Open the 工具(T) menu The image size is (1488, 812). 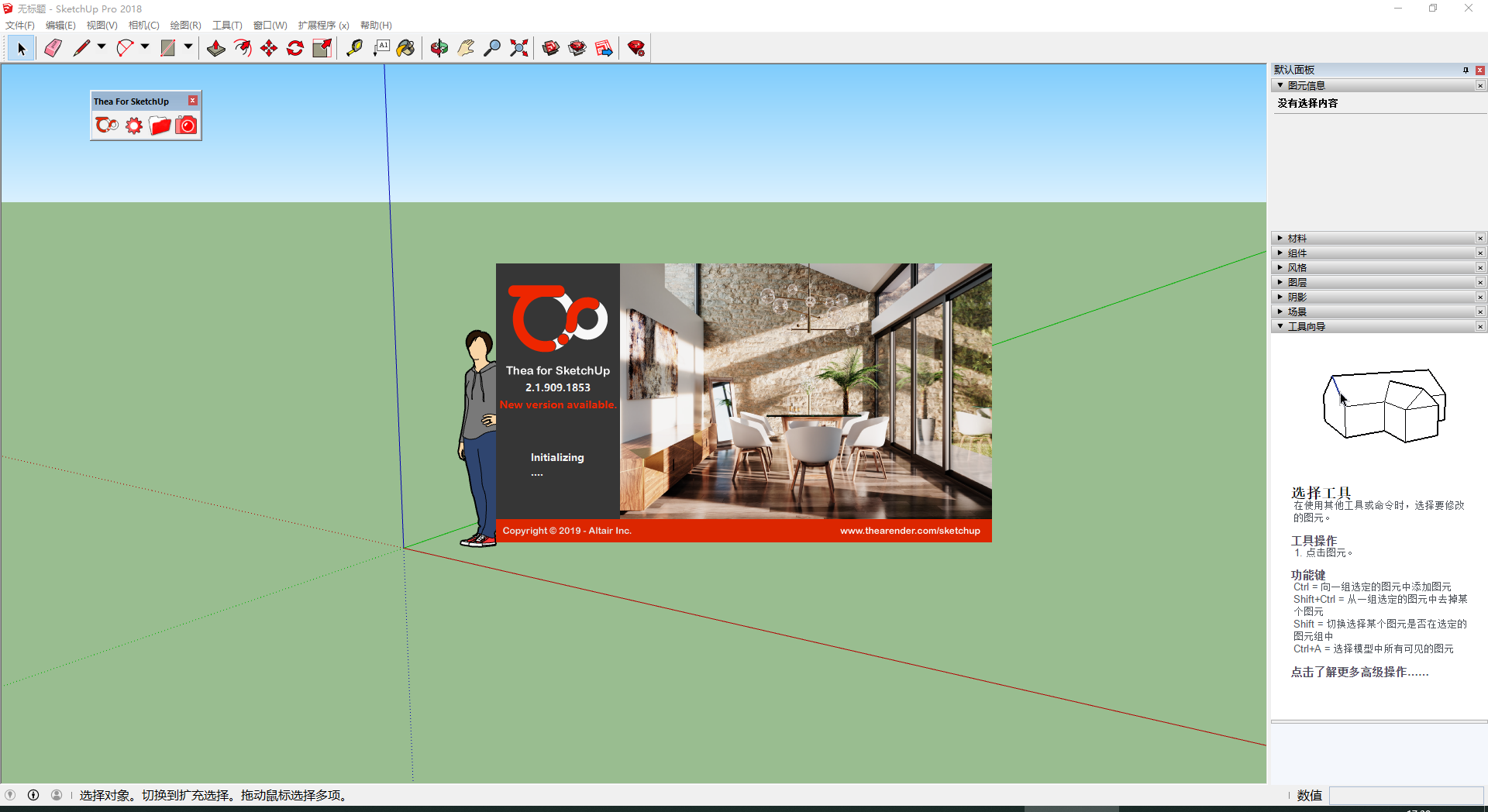(227, 26)
